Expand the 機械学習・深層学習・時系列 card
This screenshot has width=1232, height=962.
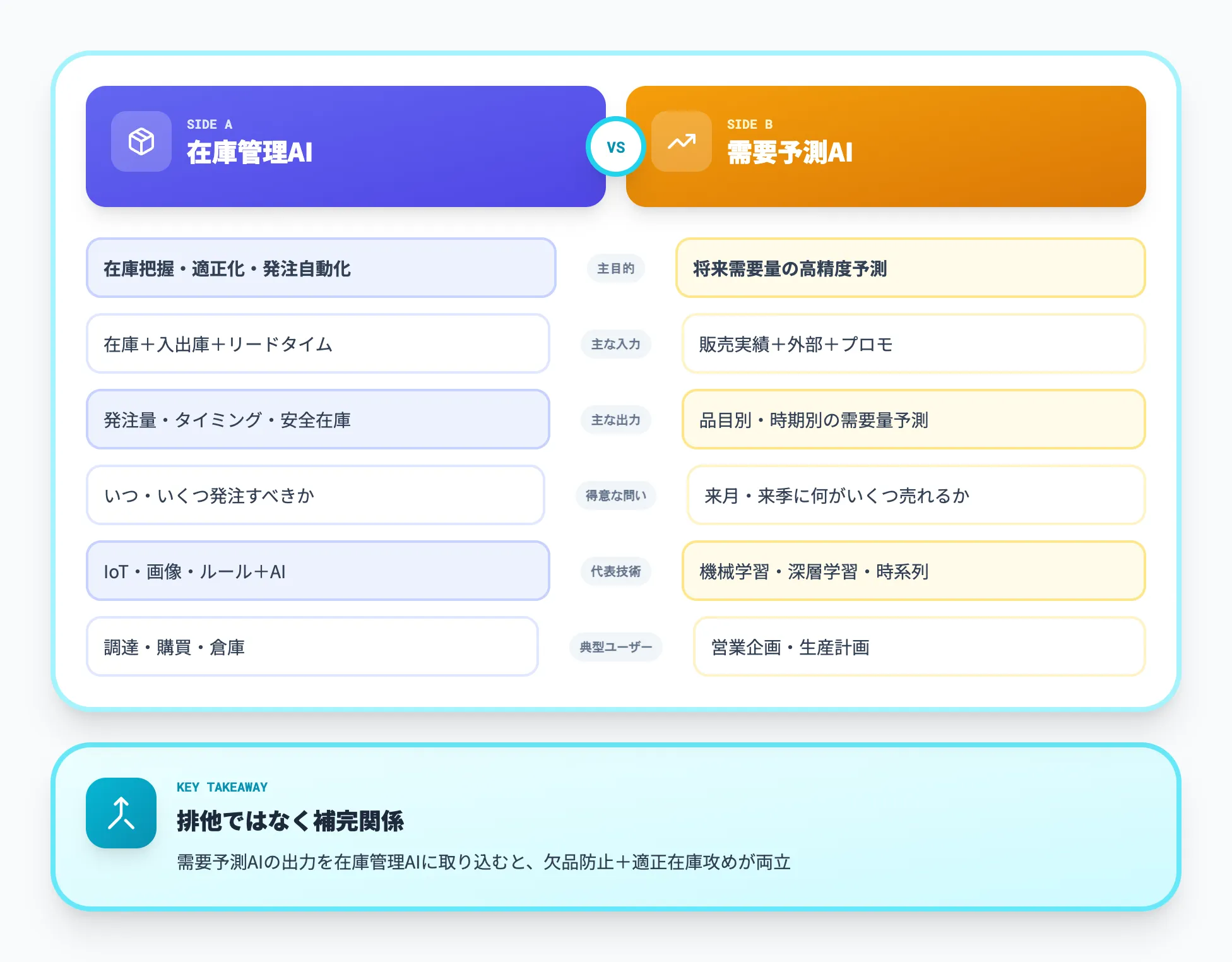coord(915,571)
